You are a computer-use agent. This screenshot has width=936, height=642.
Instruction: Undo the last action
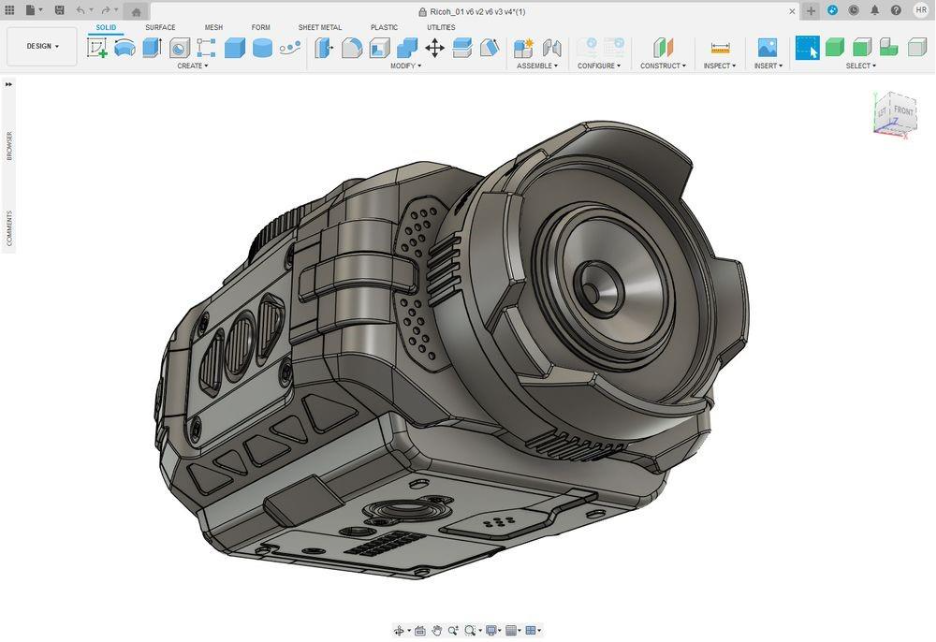click(x=80, y=10)
